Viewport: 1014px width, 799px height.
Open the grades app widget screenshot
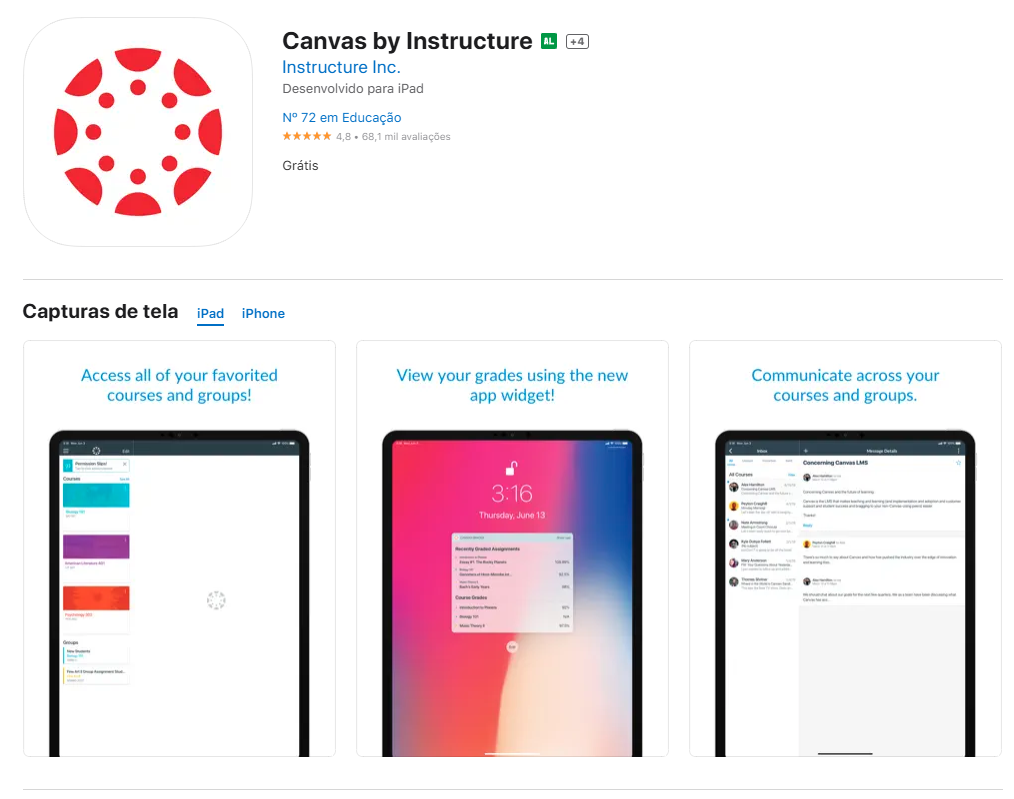pyautogui.click(x=512, y=548)
